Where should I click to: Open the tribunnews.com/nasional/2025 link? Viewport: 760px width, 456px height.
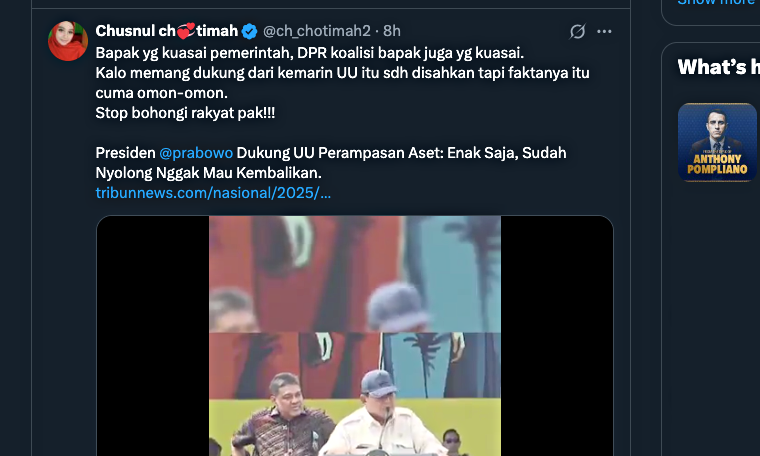[213, 193]
